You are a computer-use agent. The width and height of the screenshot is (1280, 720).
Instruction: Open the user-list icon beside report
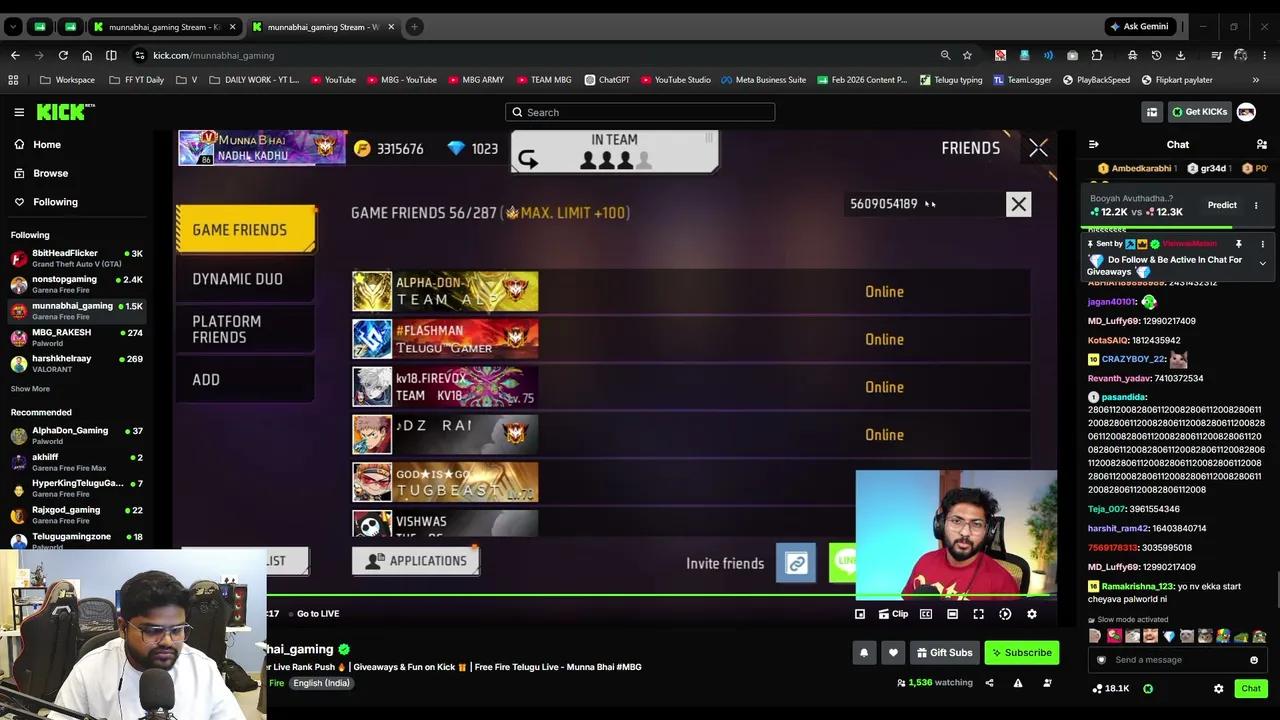tap(1047, 683)
